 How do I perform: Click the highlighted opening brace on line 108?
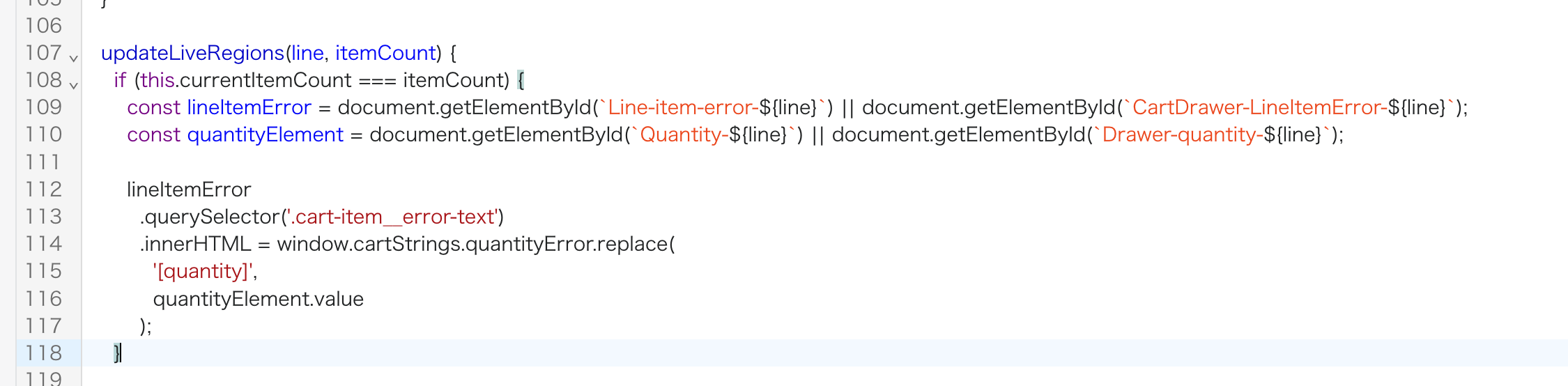click(x=521, y=80)
